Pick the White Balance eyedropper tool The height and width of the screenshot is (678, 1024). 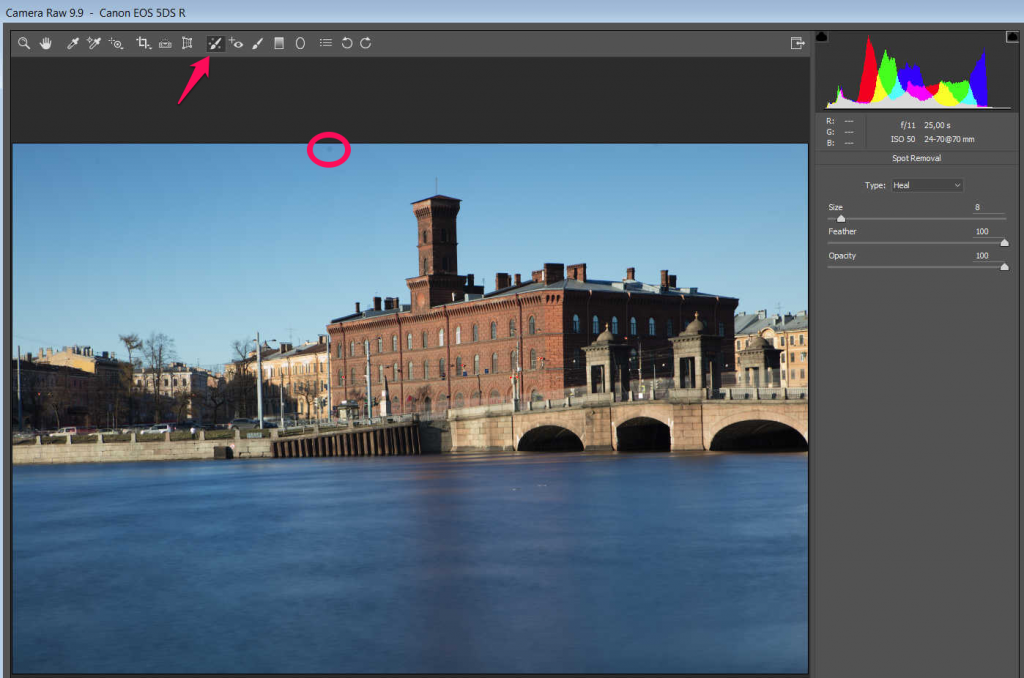pos(72,44)
